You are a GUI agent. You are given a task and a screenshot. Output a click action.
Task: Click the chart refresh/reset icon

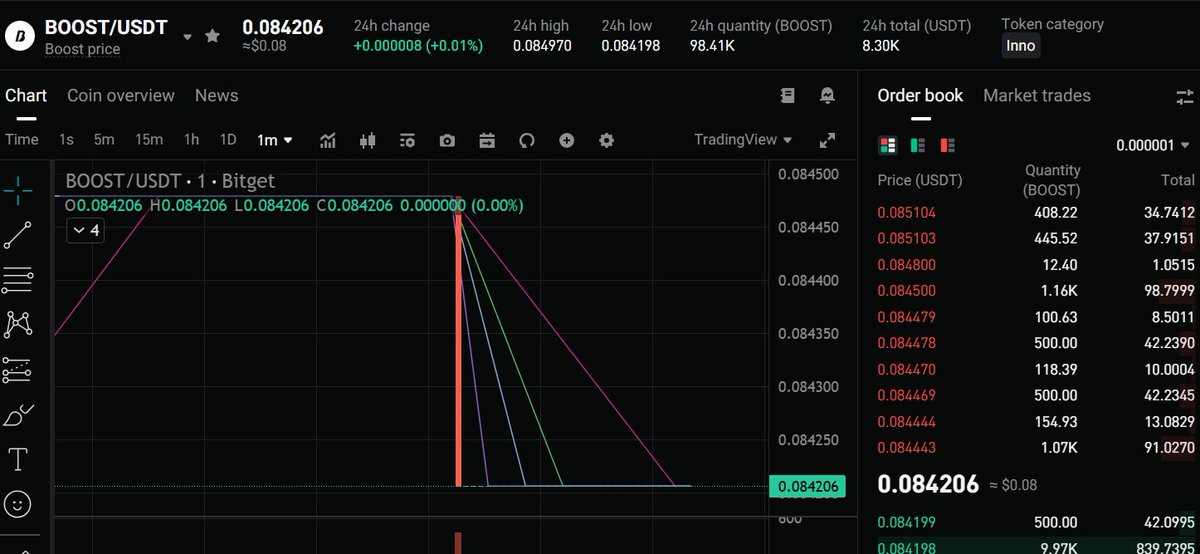click(x=527, y=140)
